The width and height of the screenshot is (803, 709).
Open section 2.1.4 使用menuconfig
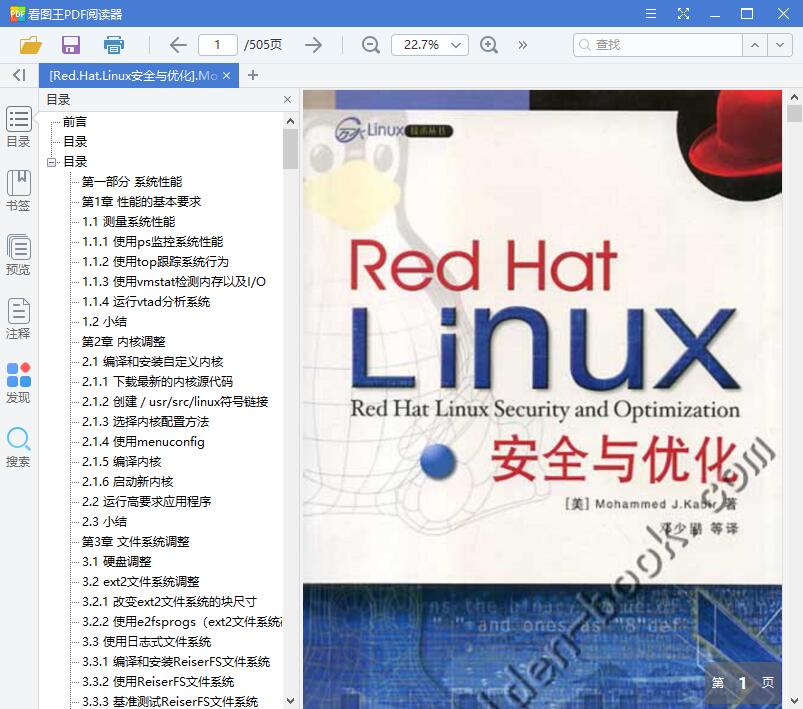pos(143,441)
